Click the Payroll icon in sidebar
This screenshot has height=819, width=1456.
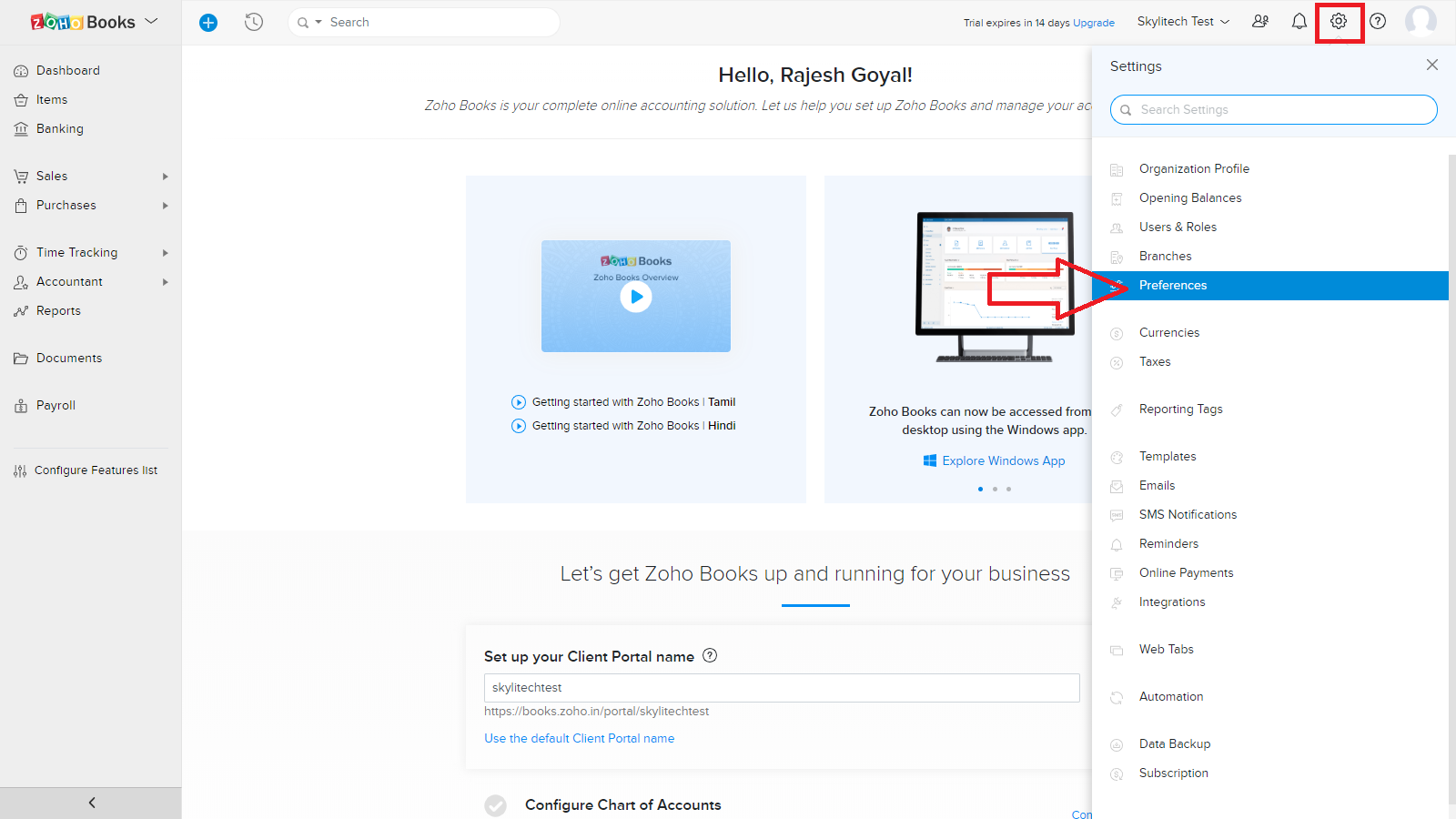(21, 406)
